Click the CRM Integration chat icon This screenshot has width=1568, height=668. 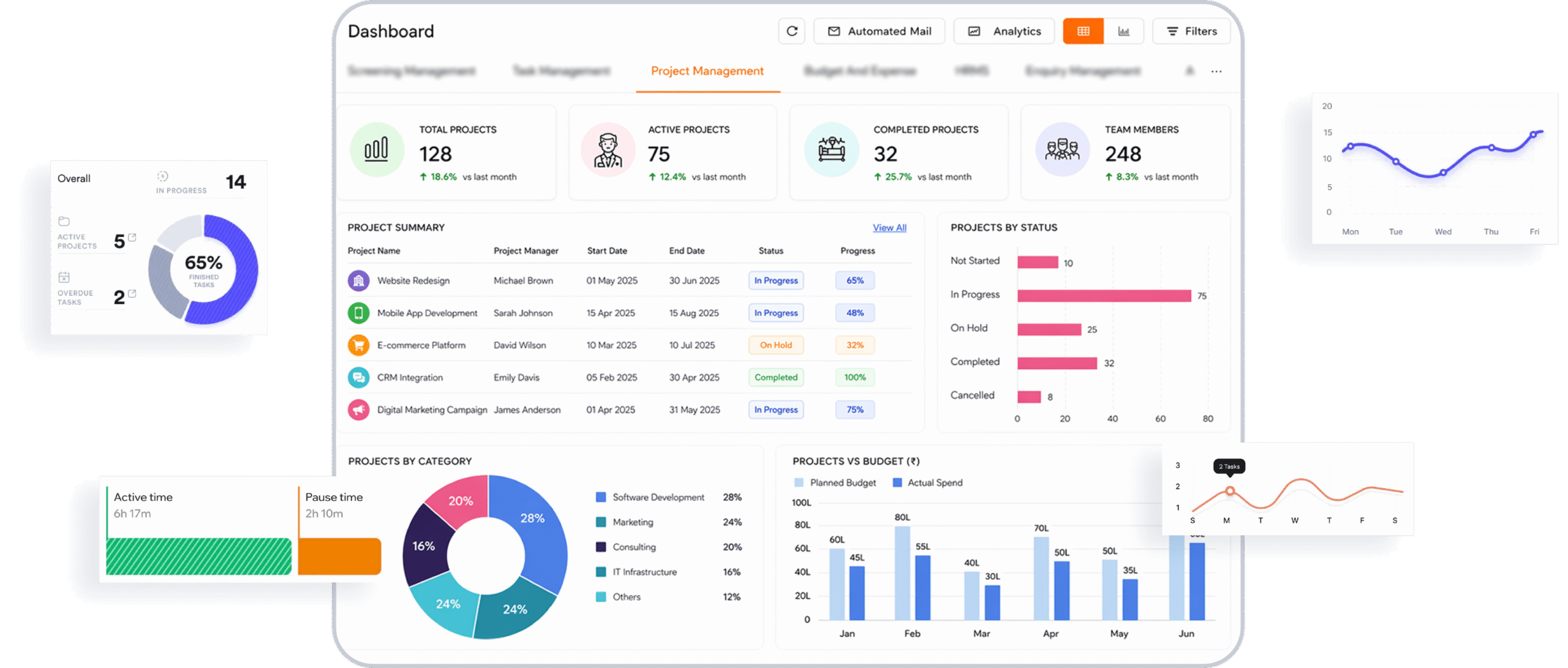[x=358, y=378]
